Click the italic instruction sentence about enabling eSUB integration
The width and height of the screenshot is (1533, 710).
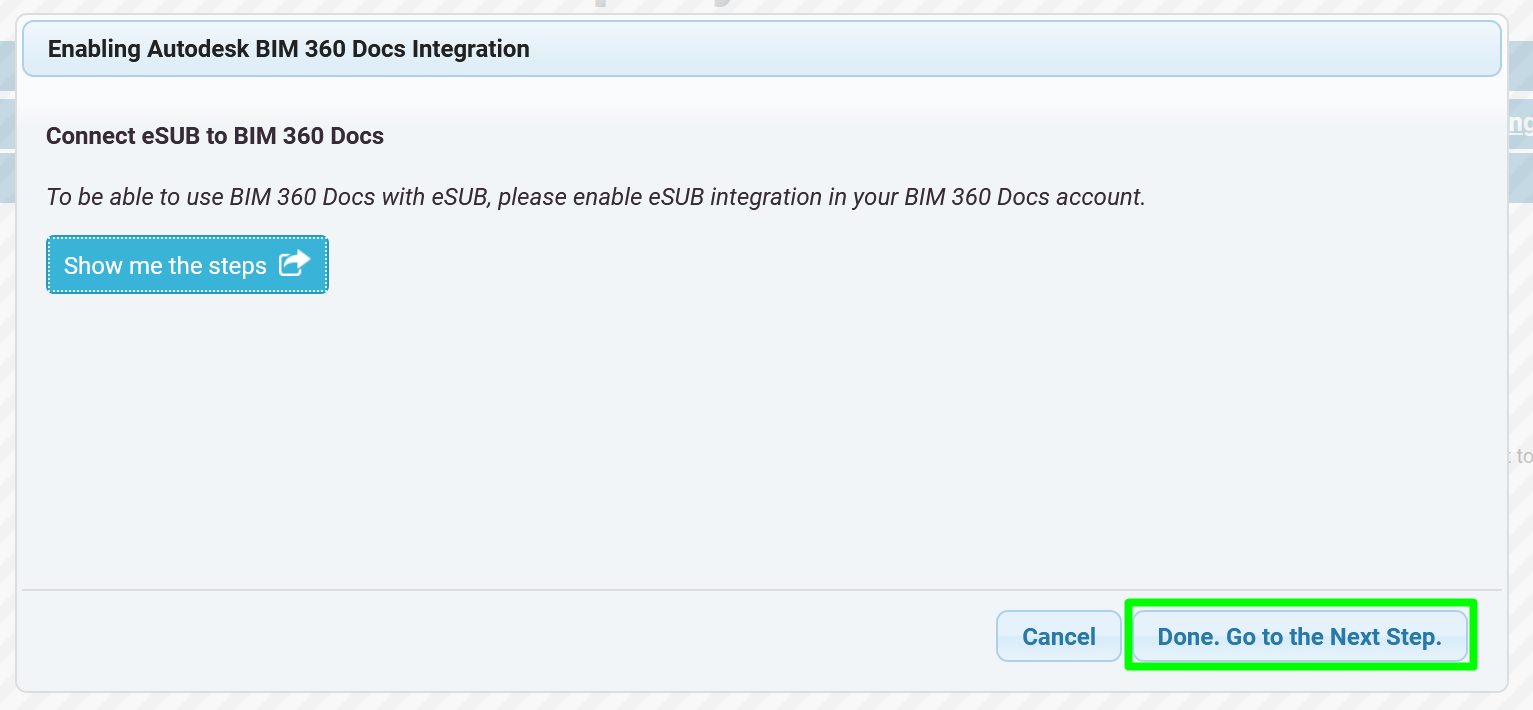(596, 197)
